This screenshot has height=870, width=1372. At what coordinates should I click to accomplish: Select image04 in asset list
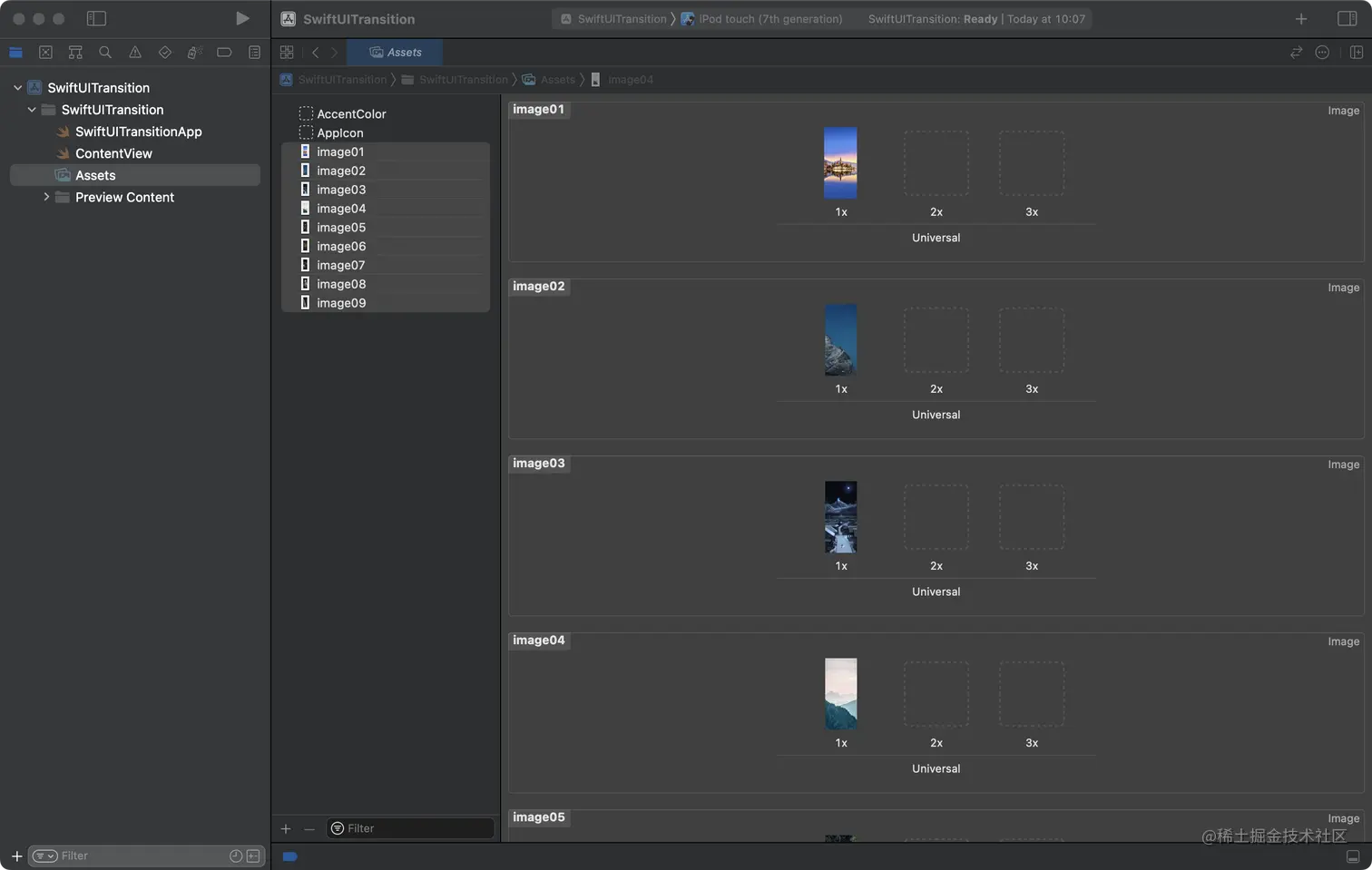[x=386, y=209]
